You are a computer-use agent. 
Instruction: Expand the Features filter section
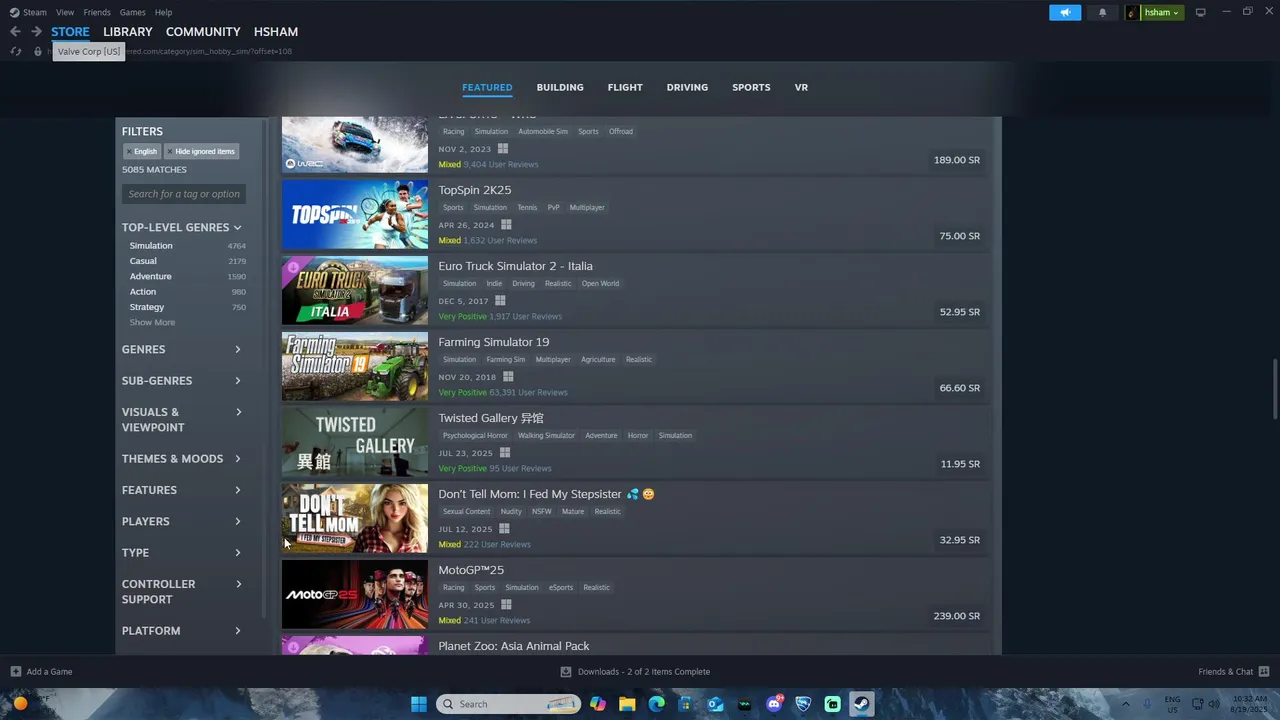tap(182, 490)
